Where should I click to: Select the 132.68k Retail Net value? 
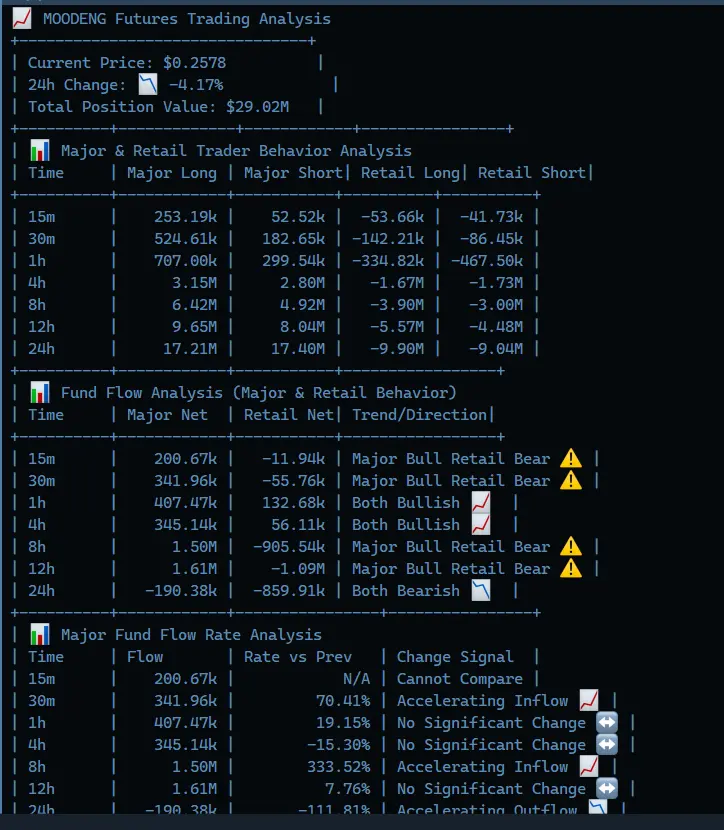(x=294, y=502)
